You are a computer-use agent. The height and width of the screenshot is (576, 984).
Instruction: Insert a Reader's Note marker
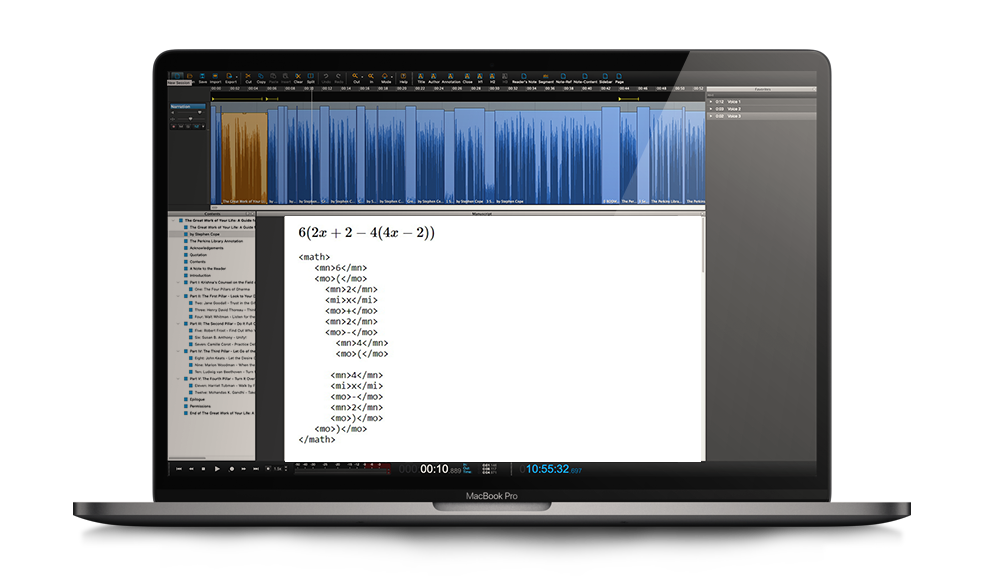click(525, 75)
